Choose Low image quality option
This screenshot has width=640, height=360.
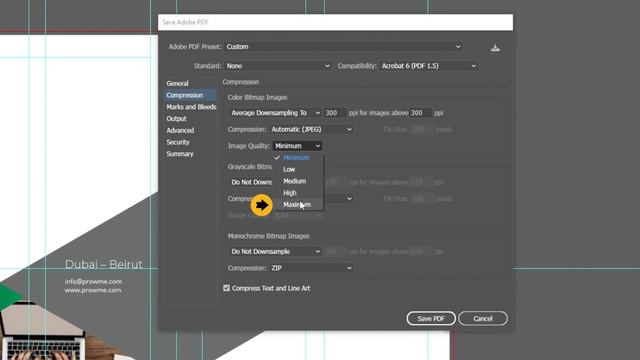[298, 169]
